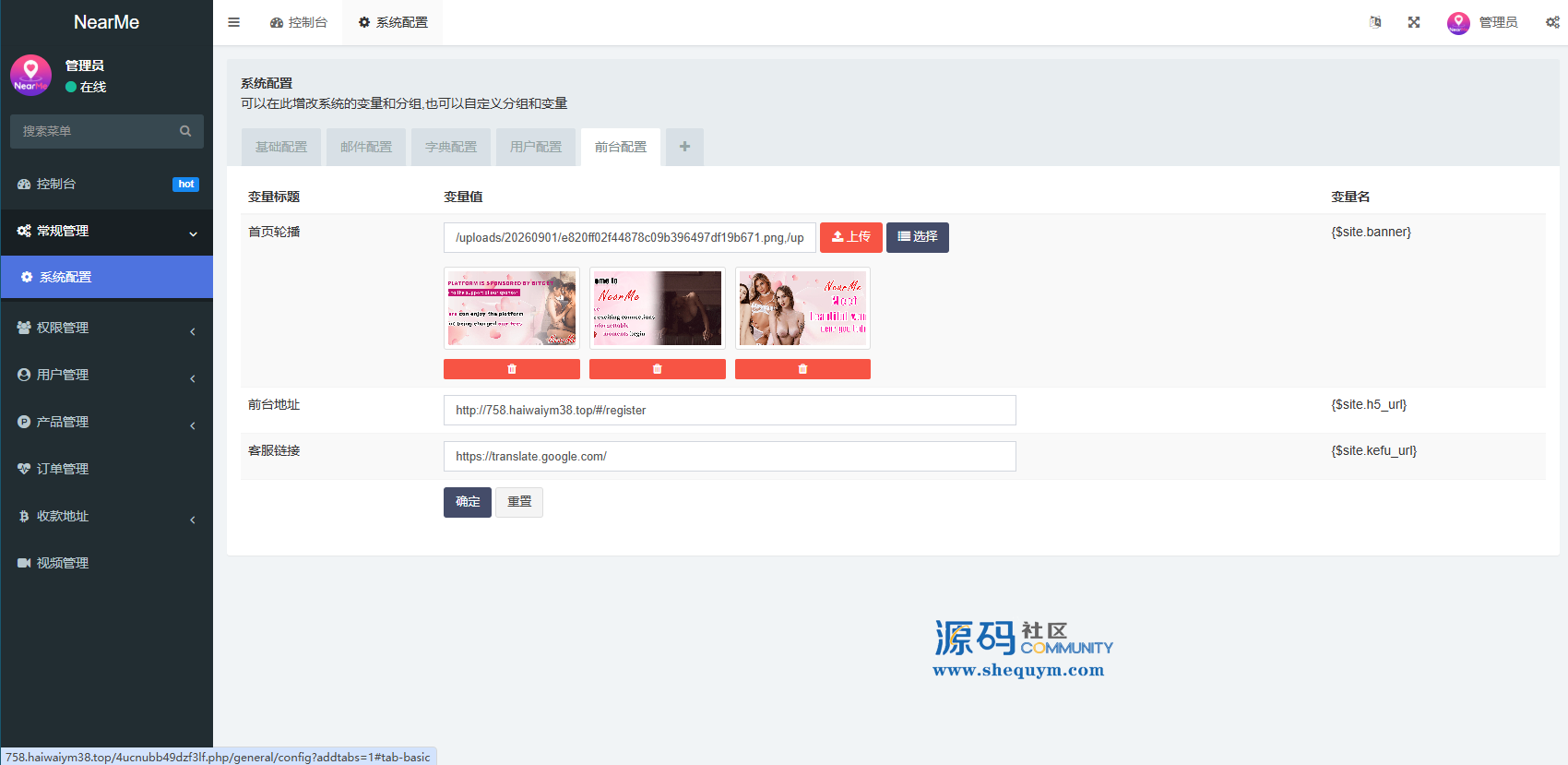The width and height of the screenshot is (1568, 765).
Task: Click the search icon in menu search
Action: (185, 131)
